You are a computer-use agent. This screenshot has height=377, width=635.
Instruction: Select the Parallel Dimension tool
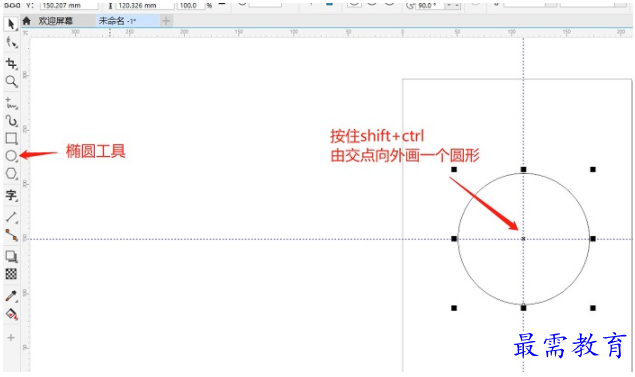tap(11, 217)
